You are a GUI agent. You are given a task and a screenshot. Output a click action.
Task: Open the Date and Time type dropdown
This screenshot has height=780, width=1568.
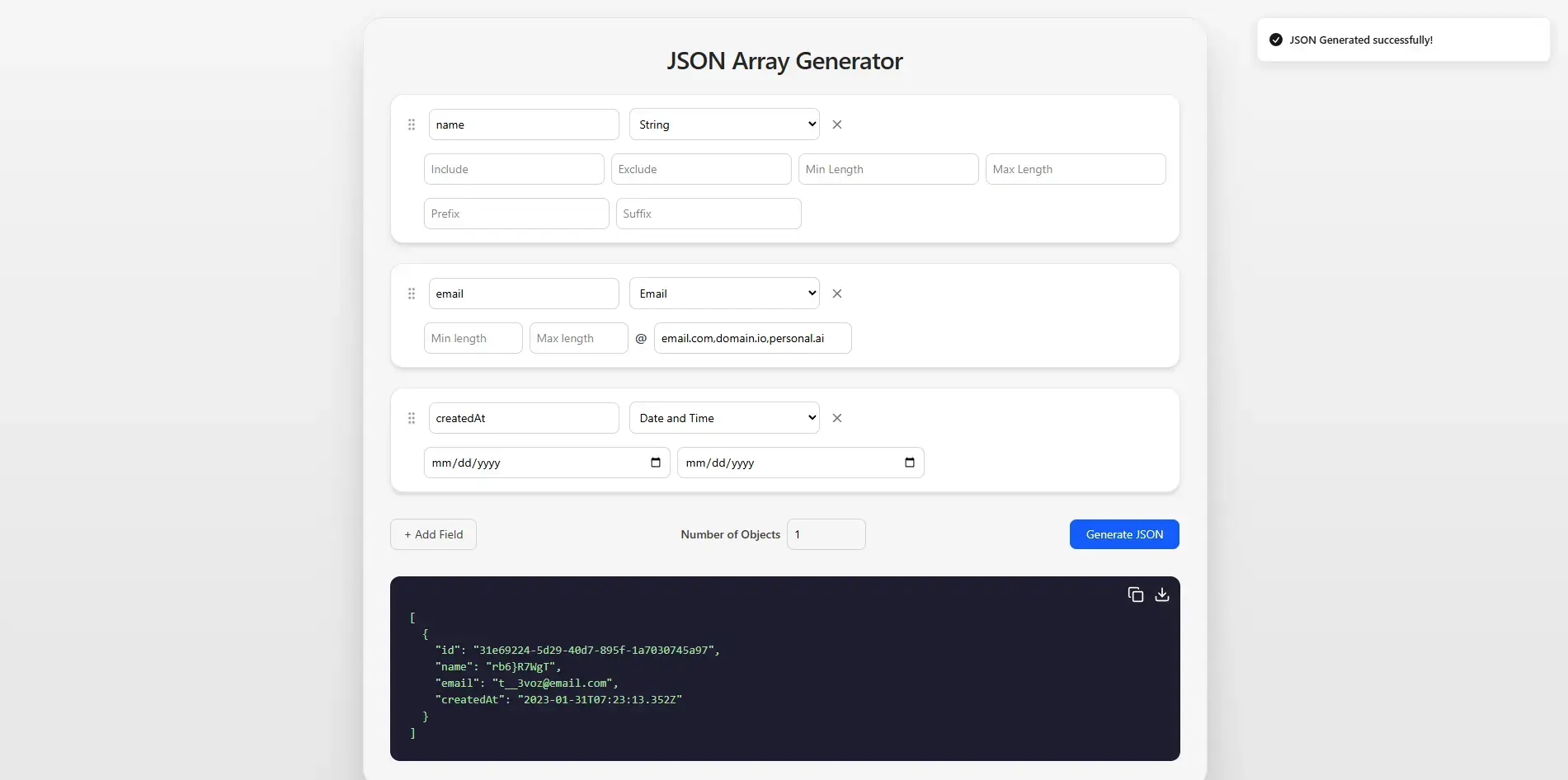(x=724, y=418)
